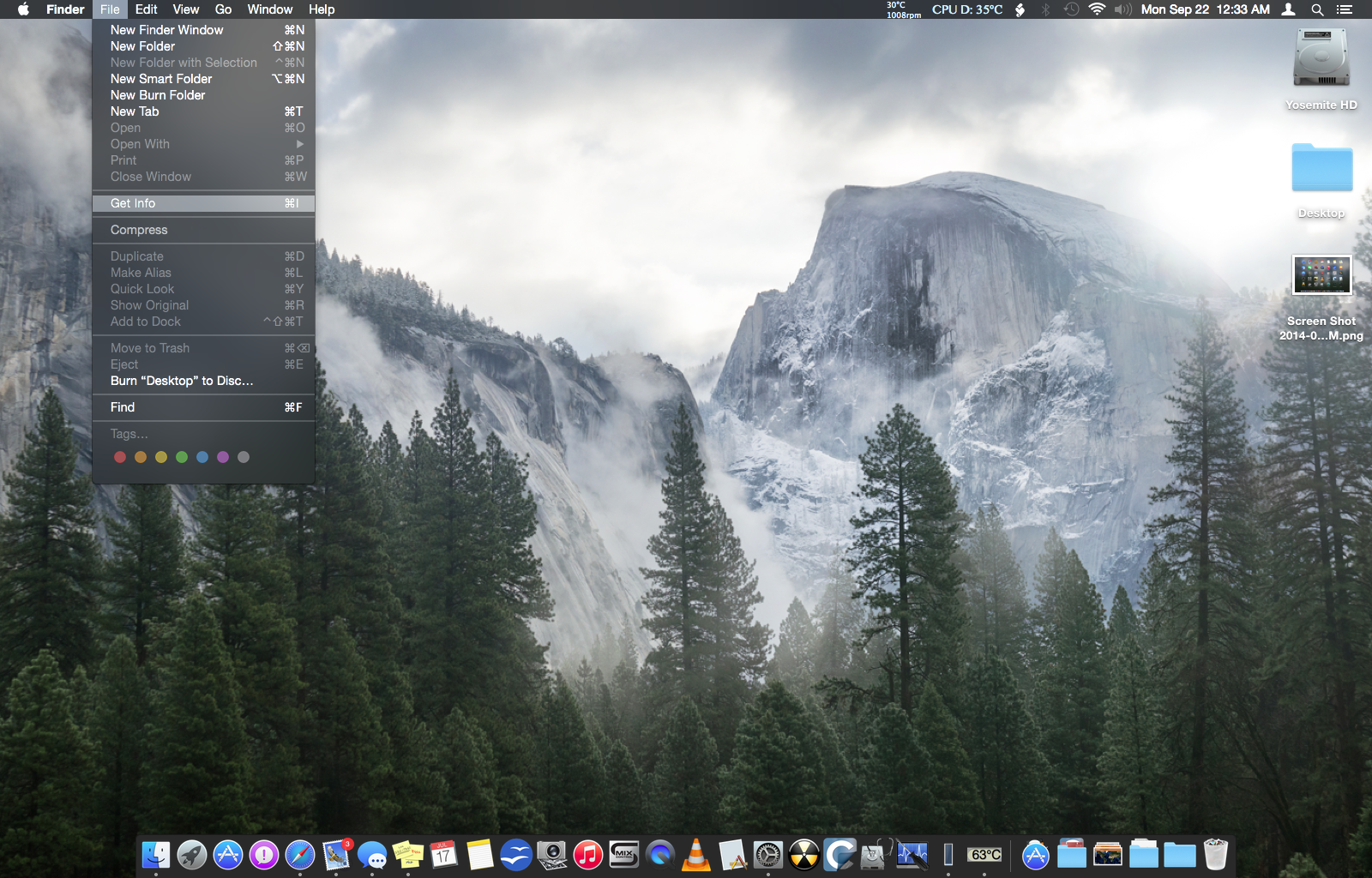The width and height of the screenshot is (1372, 878).
Task: Launch QuickTime Player from the Dock
Action: coord(659,855)
